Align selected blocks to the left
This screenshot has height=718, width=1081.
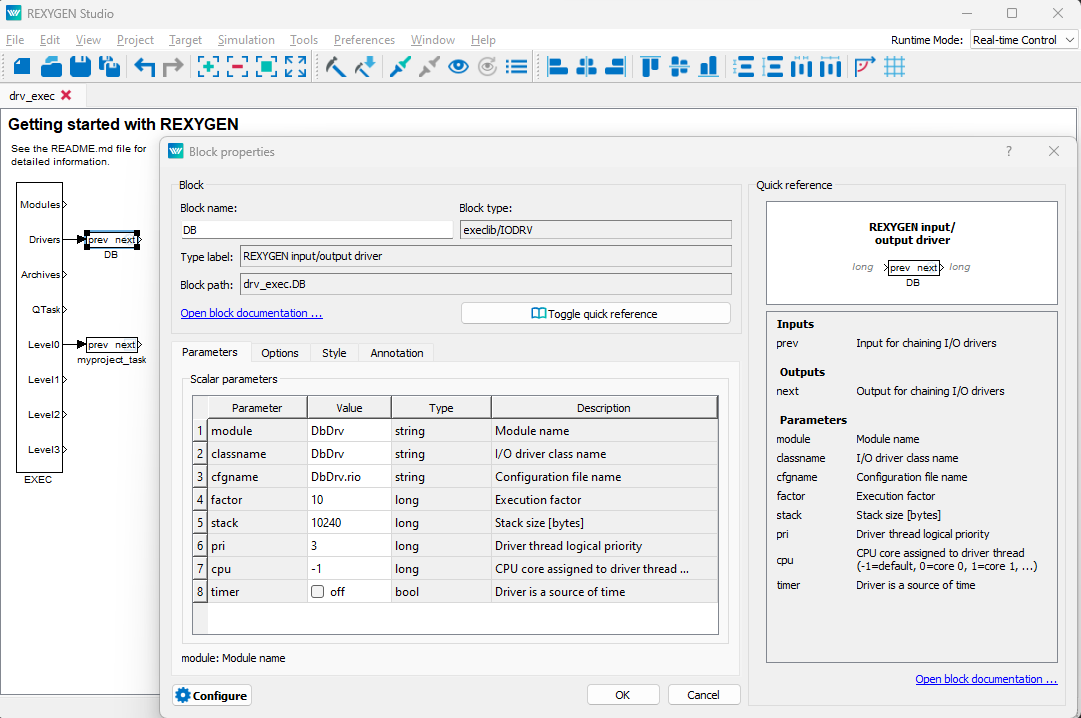[557, 67]
